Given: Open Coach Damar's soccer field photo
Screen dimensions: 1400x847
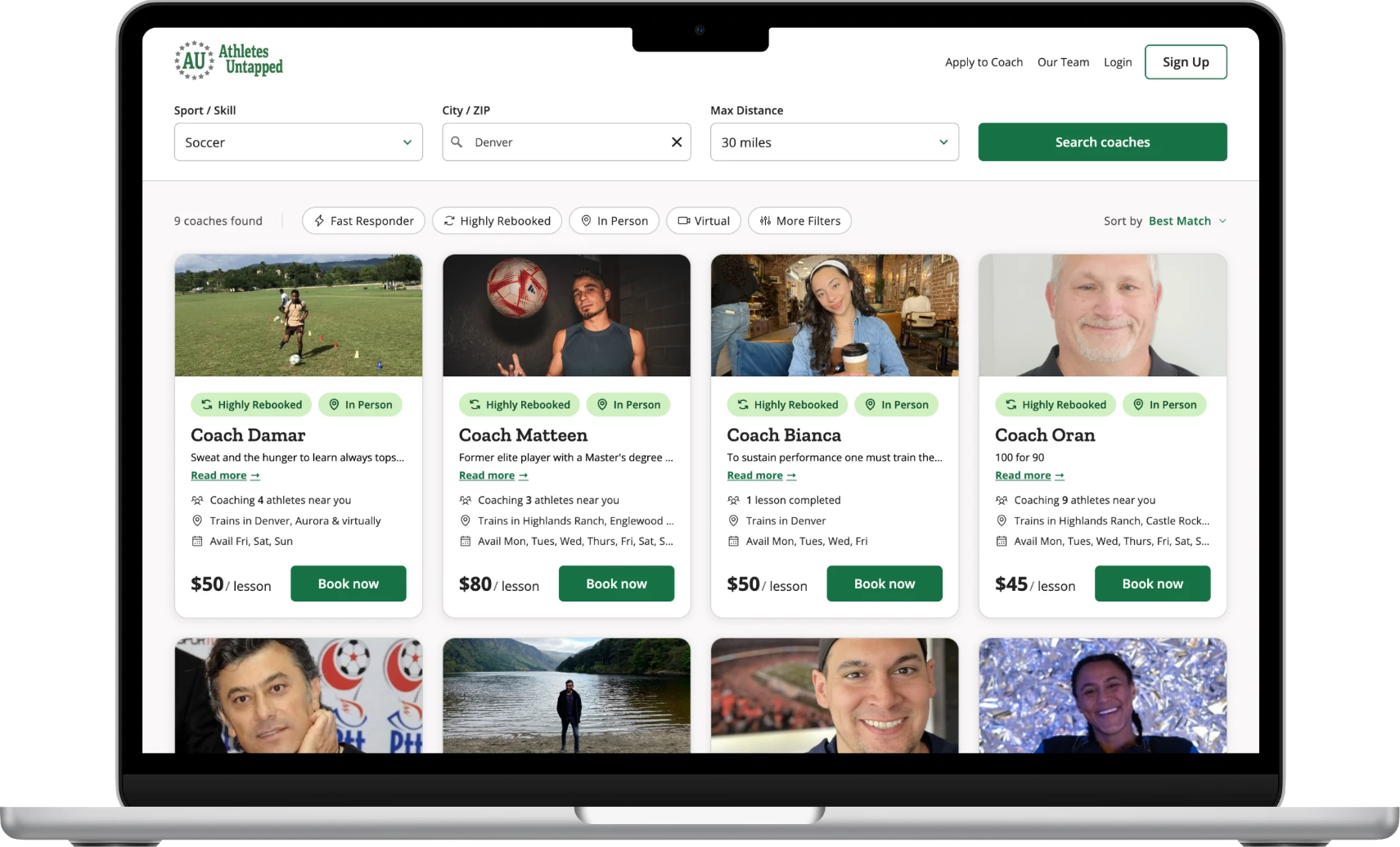Looking at the screenshot, I should click(x=298, y=315).
